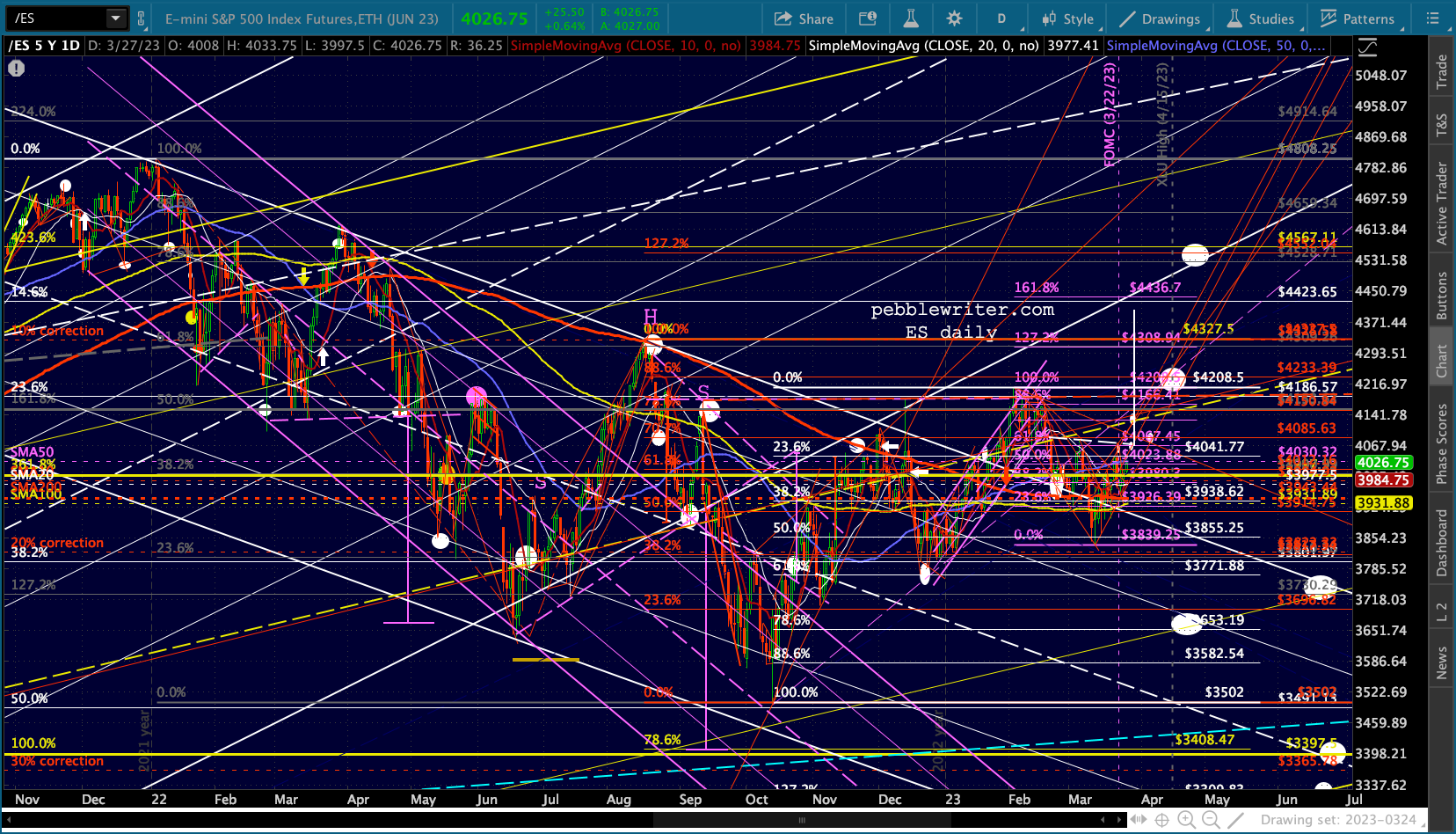Switch to the Phase Scores side tab
1456x834 pixels.
click(1442, 444)
